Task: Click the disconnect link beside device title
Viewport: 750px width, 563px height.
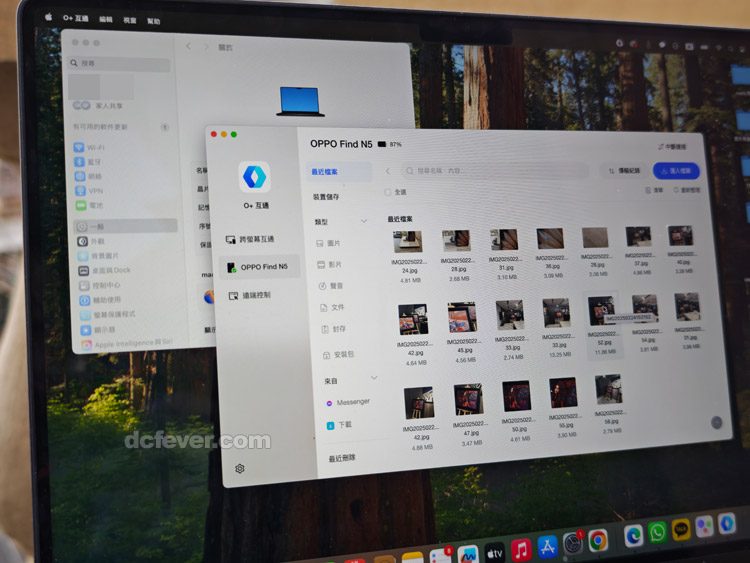Action: (672, 147)
